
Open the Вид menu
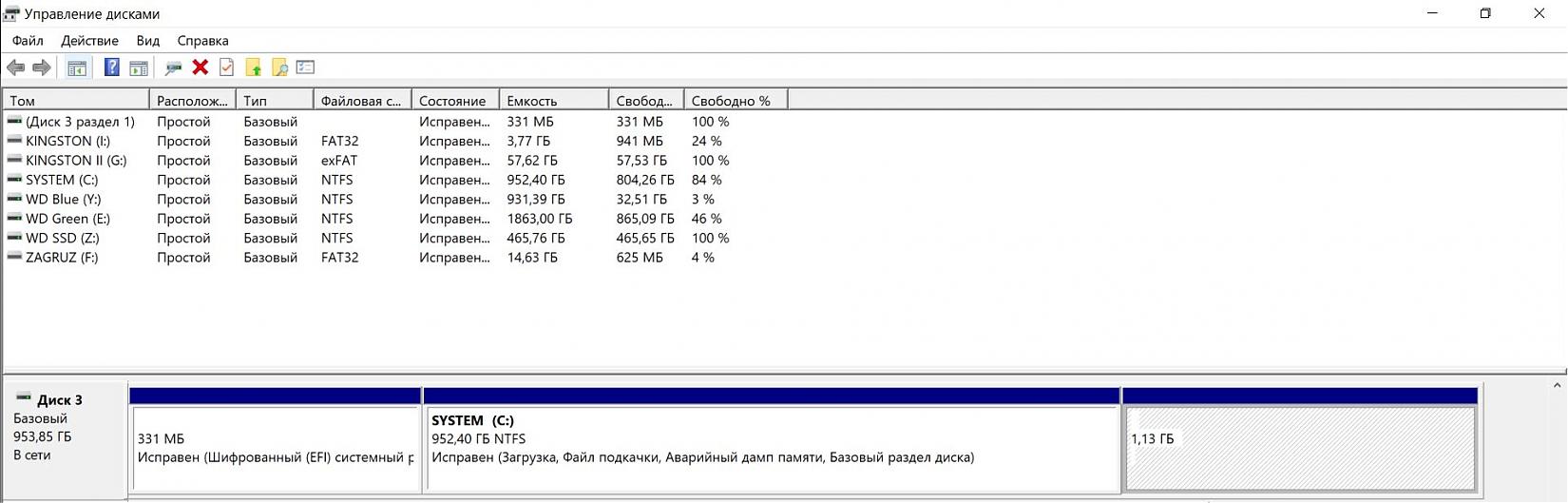147,41
